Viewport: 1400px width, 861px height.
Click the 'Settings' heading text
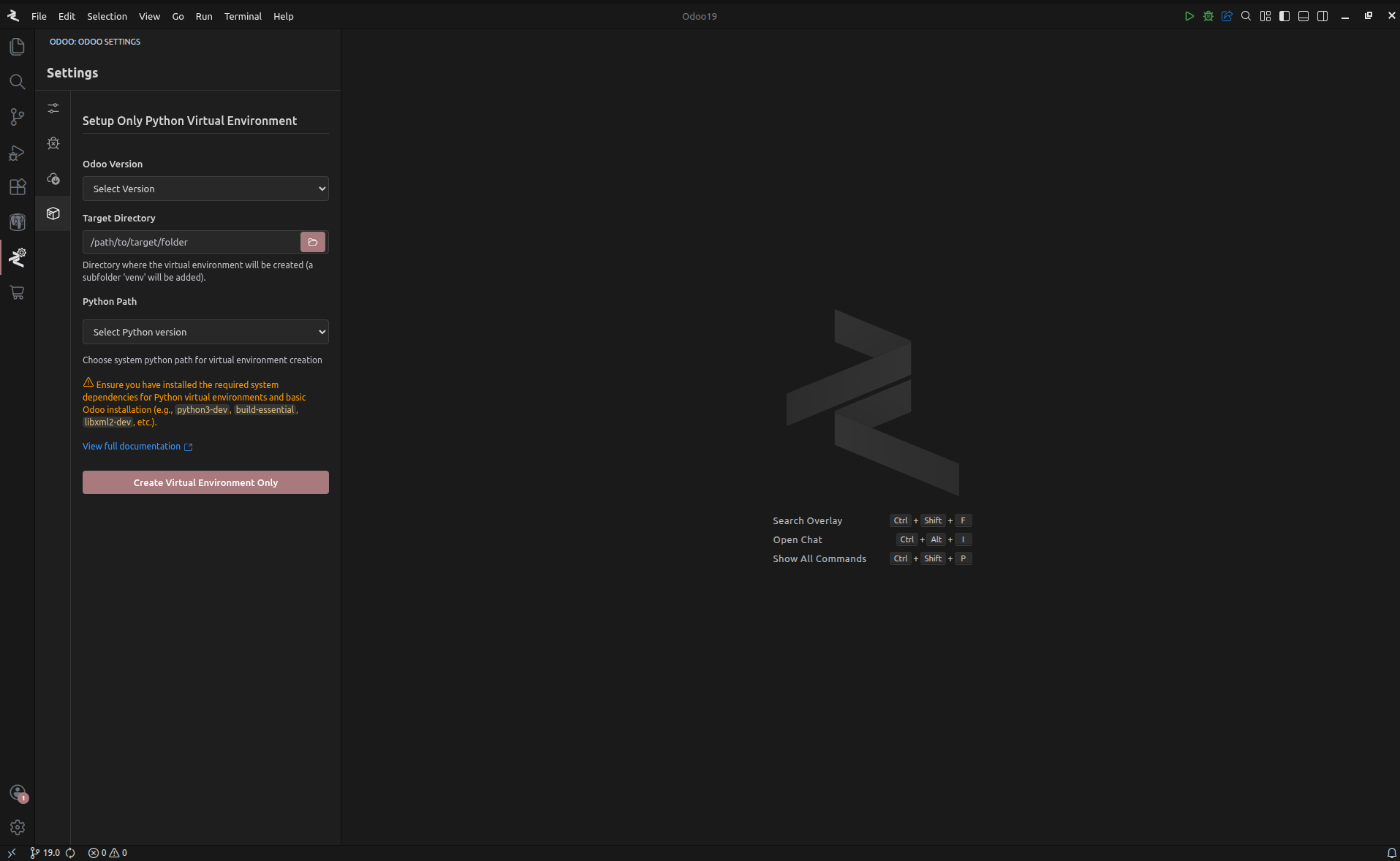pyautogui.click(x=72, y=73)
